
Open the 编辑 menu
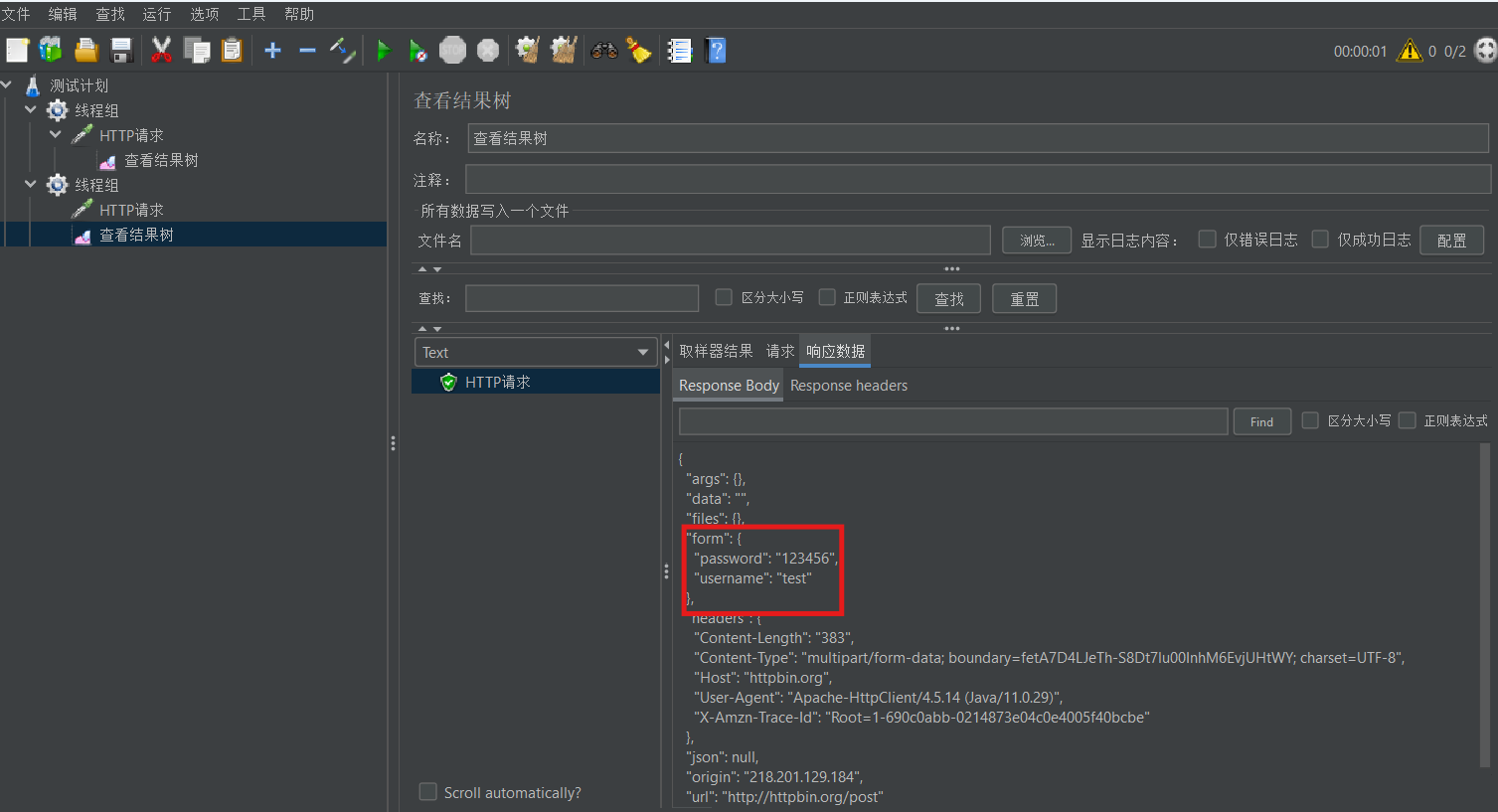(63, 14)
